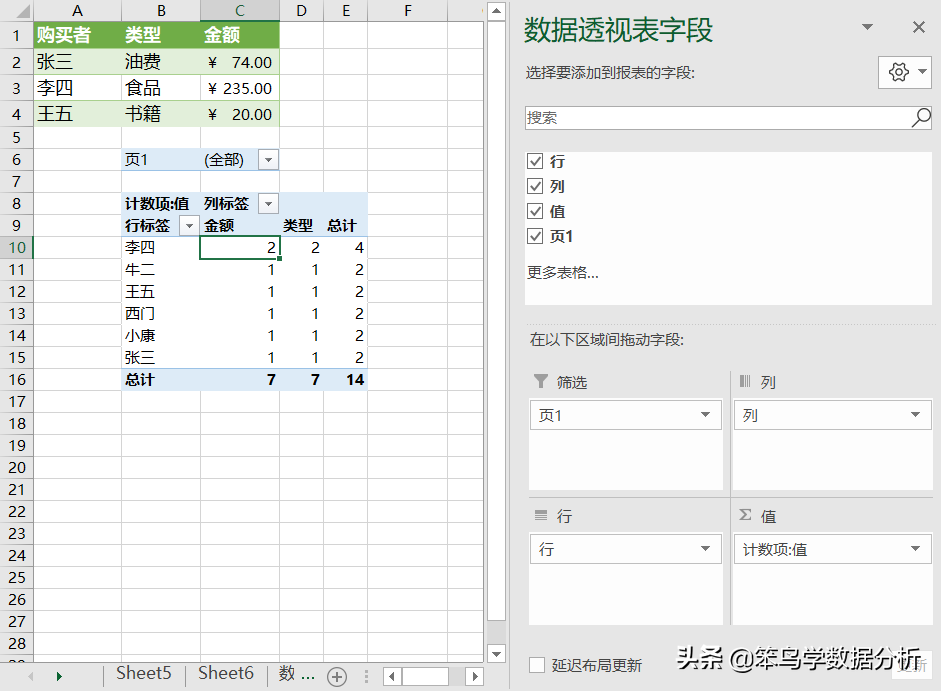Open 更多表格... link
The height and width of the screenshot is (691, 941).
coord(562,273)
